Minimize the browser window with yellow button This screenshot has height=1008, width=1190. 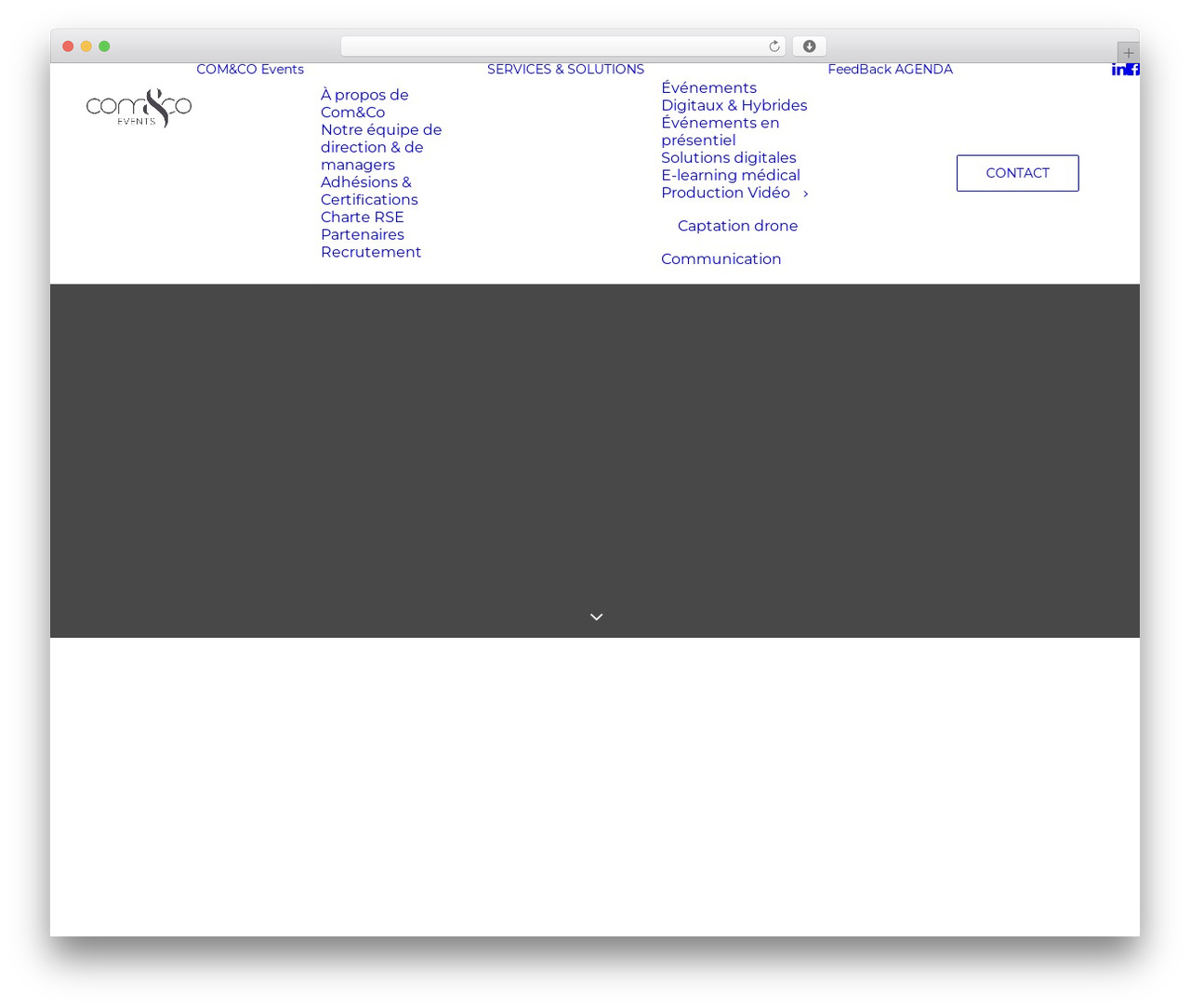point(86,46)
